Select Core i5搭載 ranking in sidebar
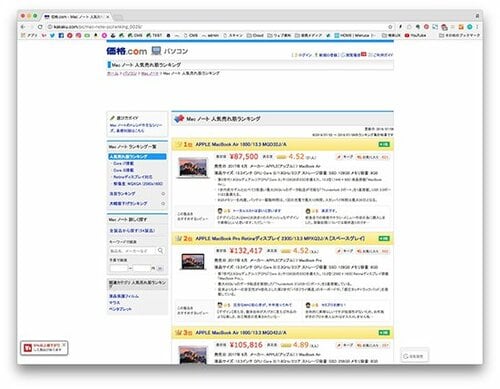Screen dimensions: 500x389 123,170
